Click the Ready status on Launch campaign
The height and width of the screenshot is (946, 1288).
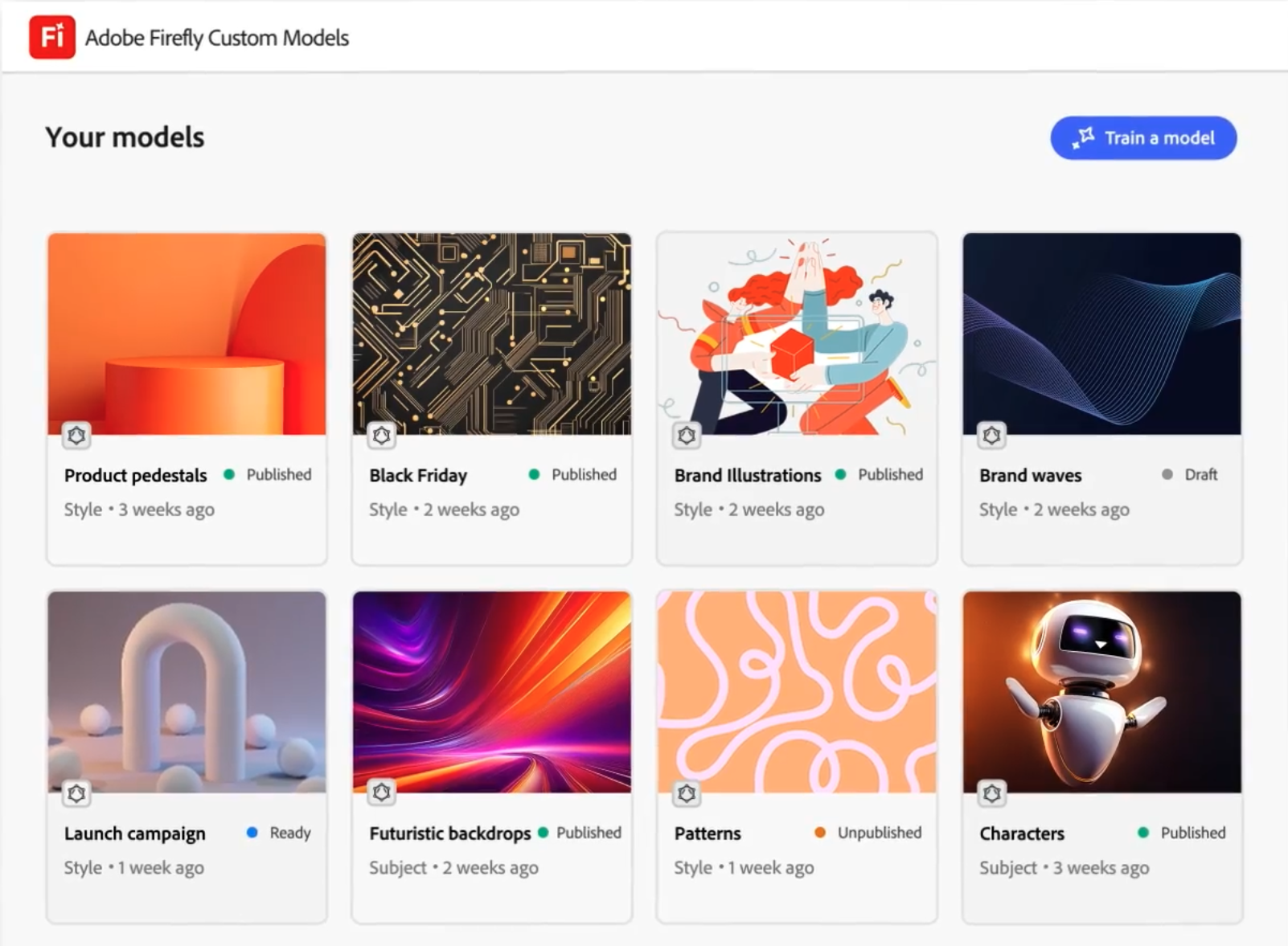pos(289,833)
